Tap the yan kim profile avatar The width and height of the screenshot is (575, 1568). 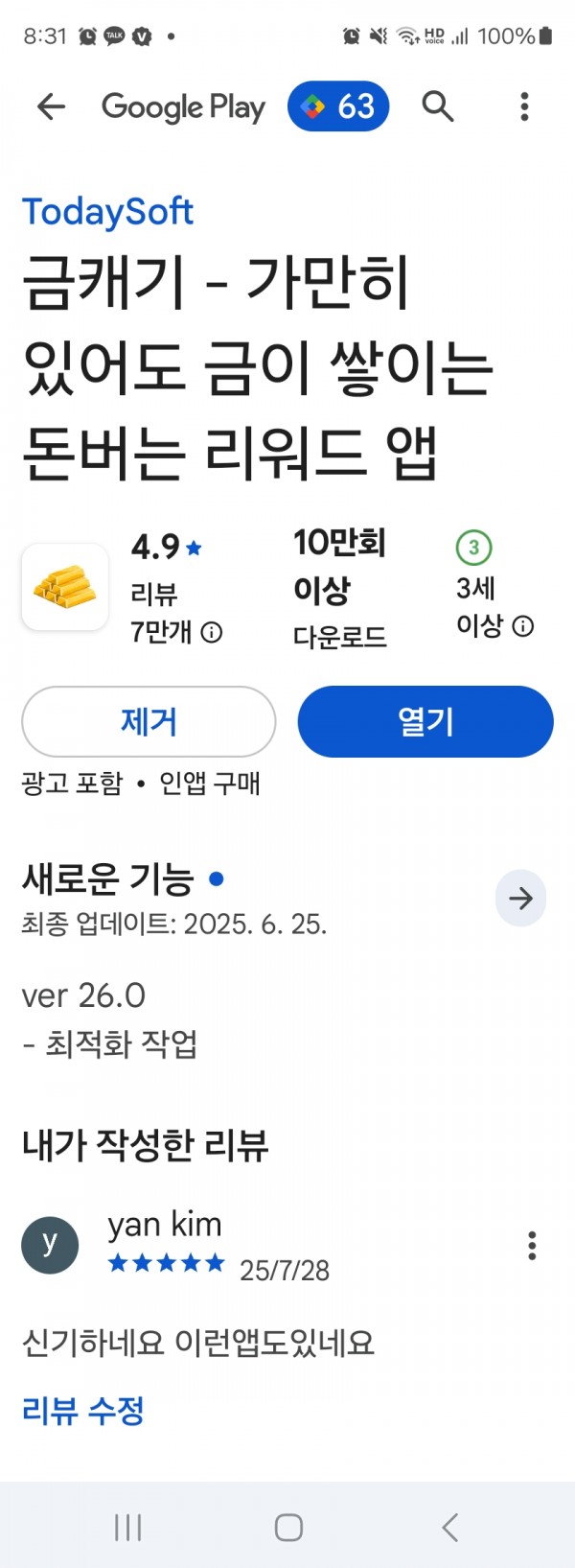click(x=50, y=1245)
